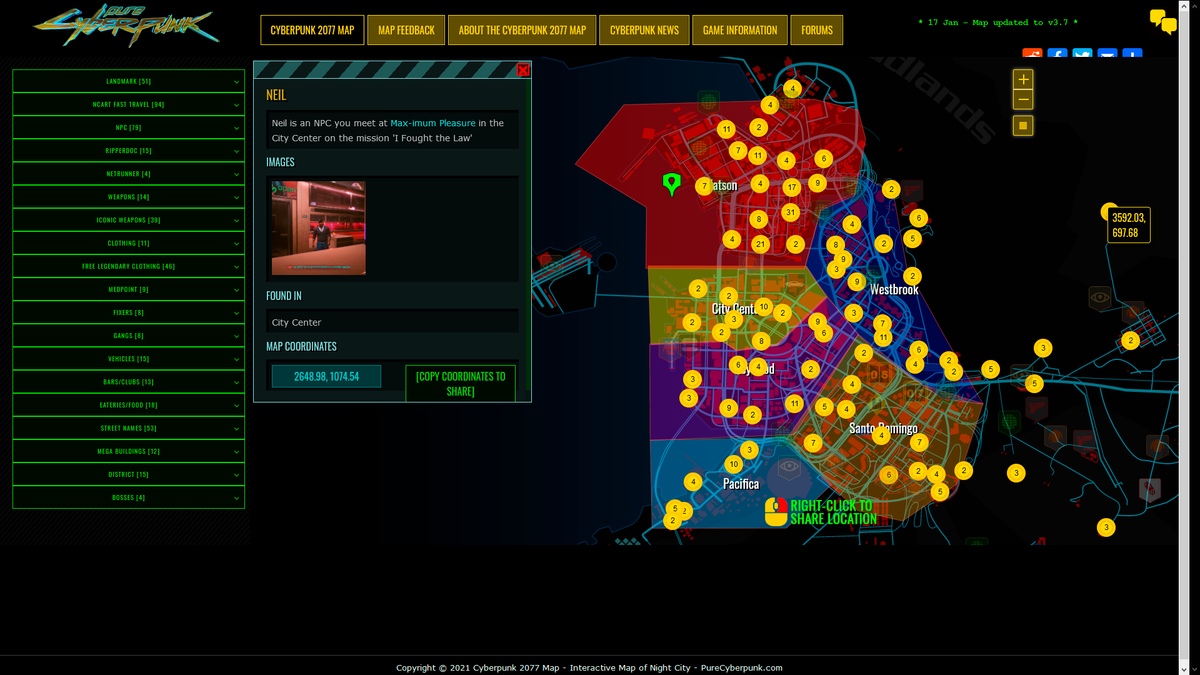Expand the Netrunner [4] category
The width and height of the screenshot is (1200, 675).
[128, 174]
